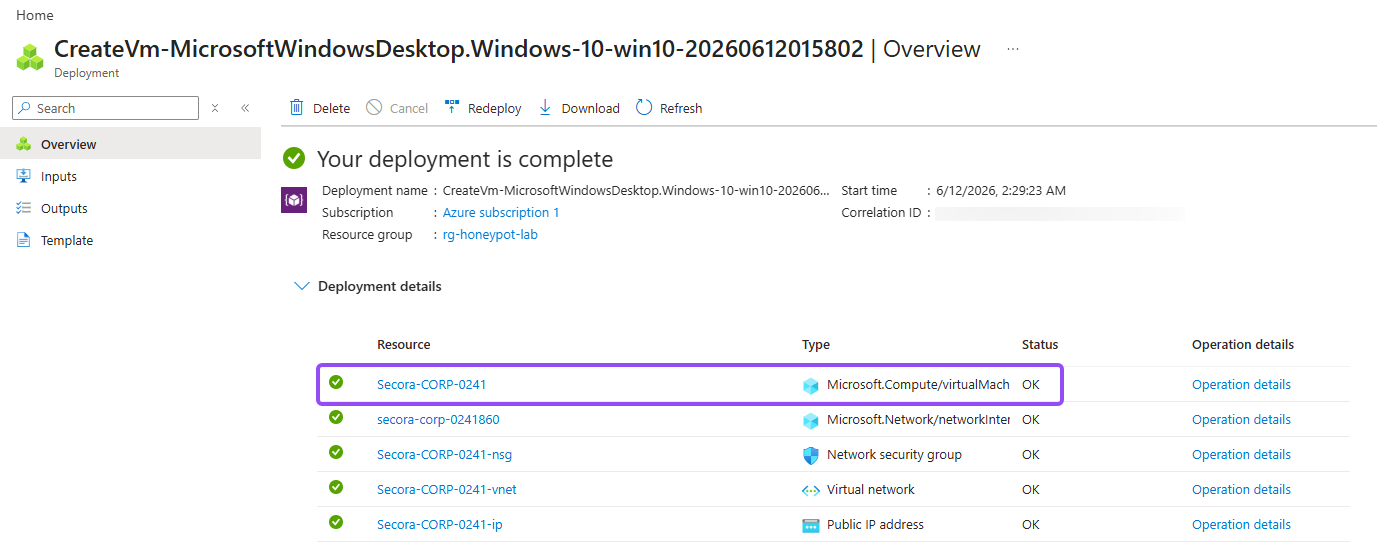Open the secora-corp-0241860 resource link
Screen dimensions: 1377x554
click(x=438, y=419)
